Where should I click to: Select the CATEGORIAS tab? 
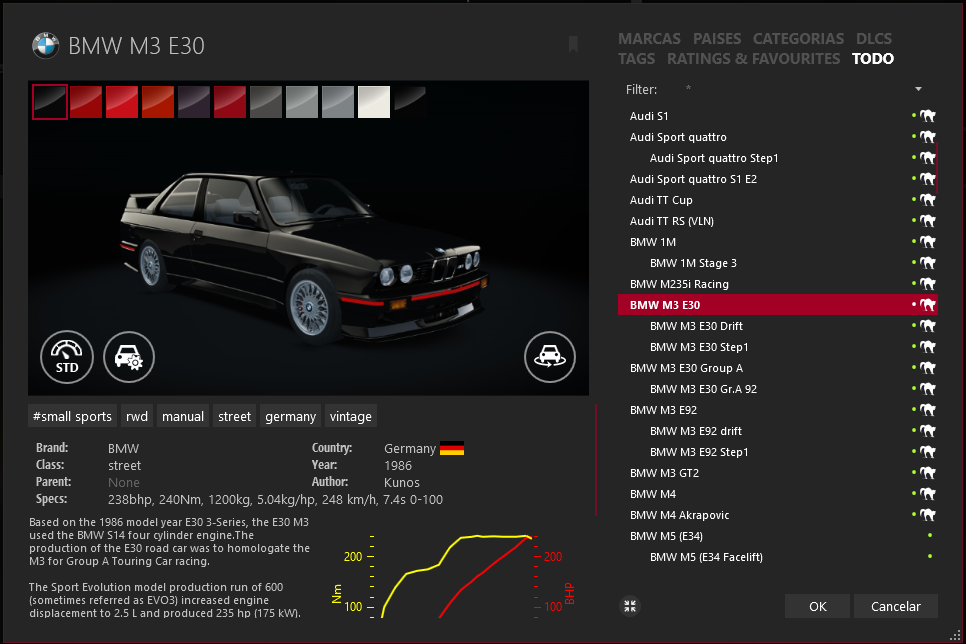[798, 39]
